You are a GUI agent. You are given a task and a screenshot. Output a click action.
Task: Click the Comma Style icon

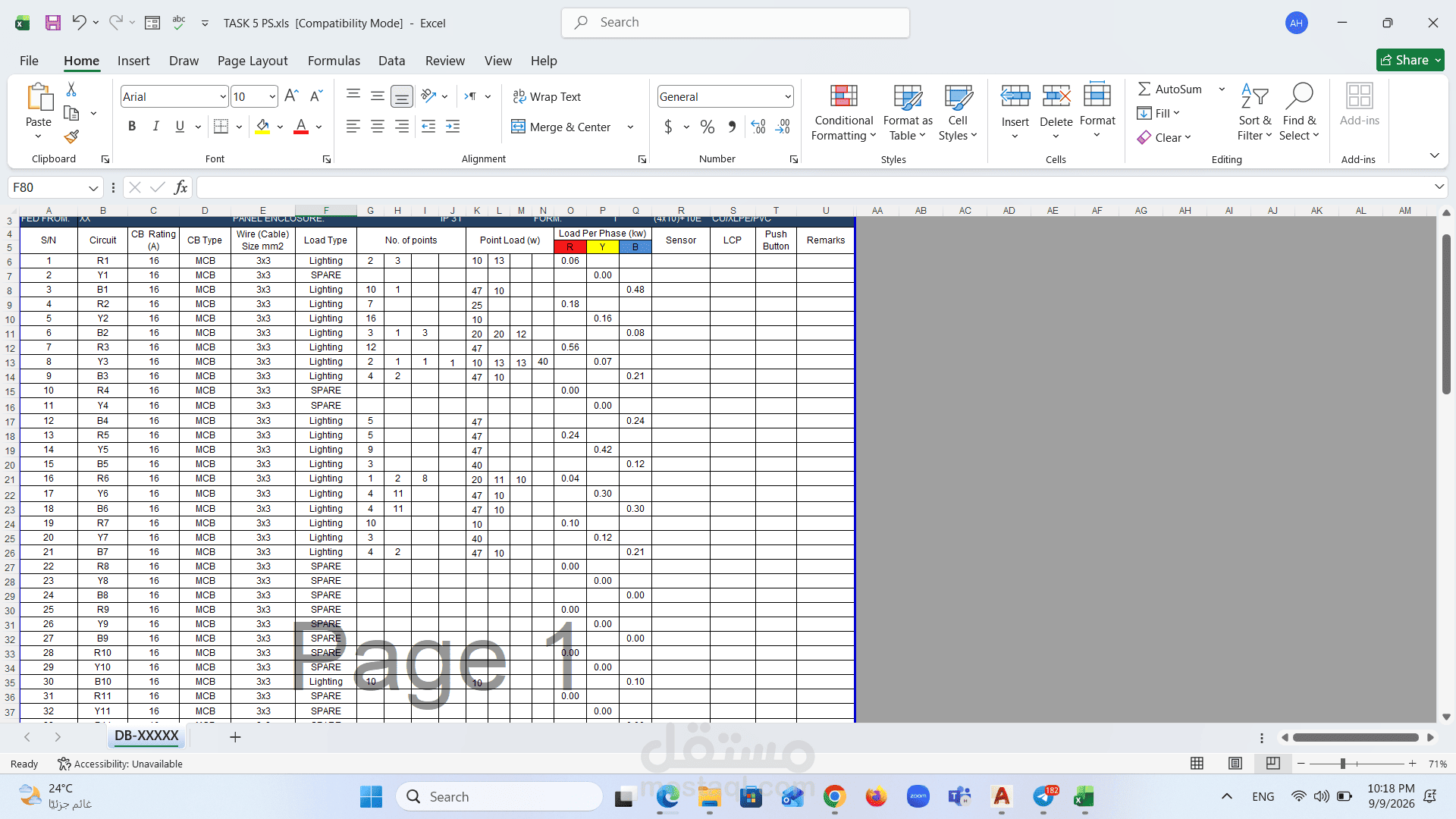(732, 127)
